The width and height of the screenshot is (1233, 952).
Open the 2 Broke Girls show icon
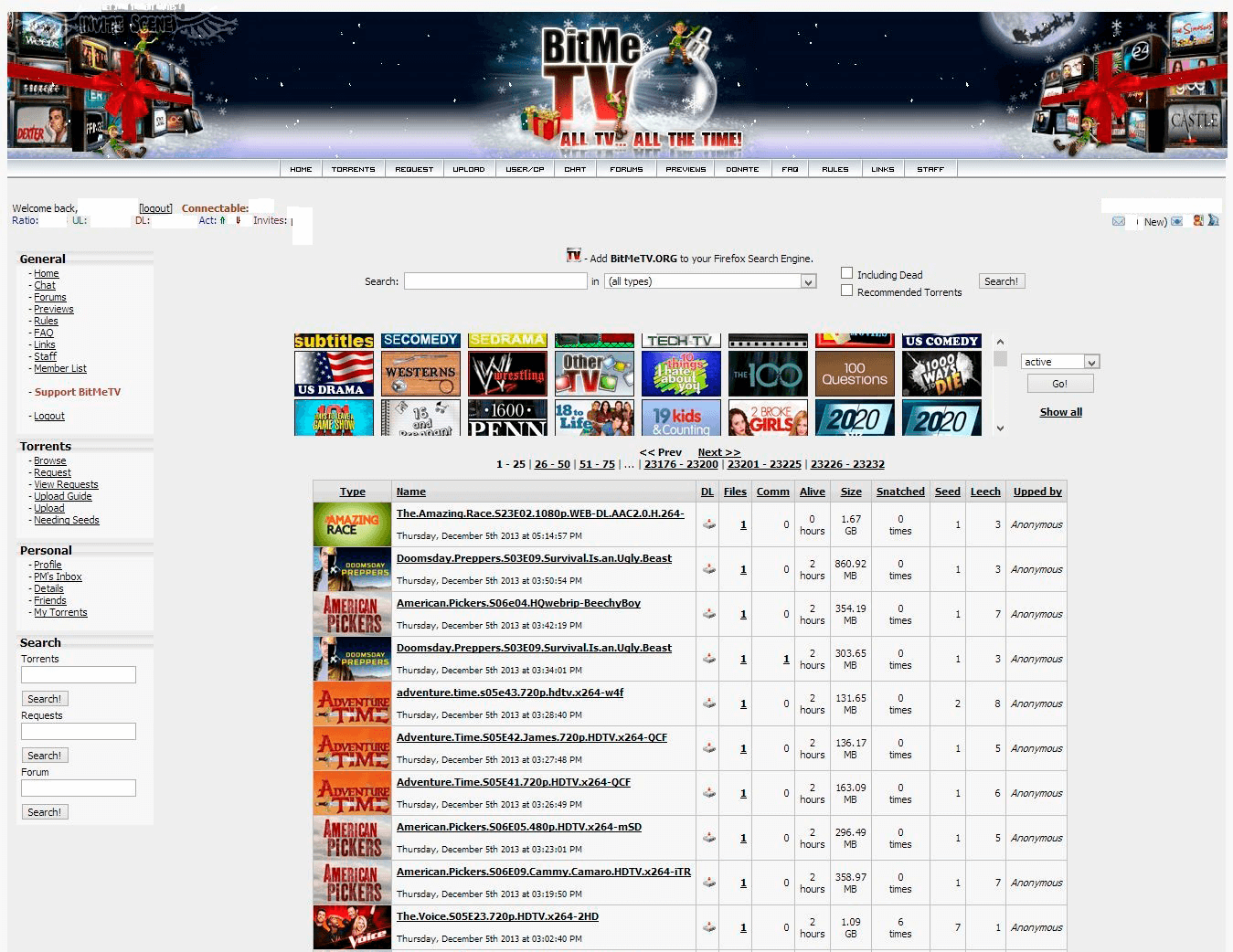click(x=768, y=418)
